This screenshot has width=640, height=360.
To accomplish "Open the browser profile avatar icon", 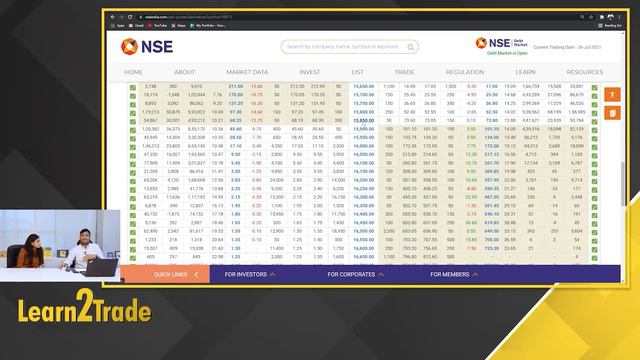I will tap(611, 17).
